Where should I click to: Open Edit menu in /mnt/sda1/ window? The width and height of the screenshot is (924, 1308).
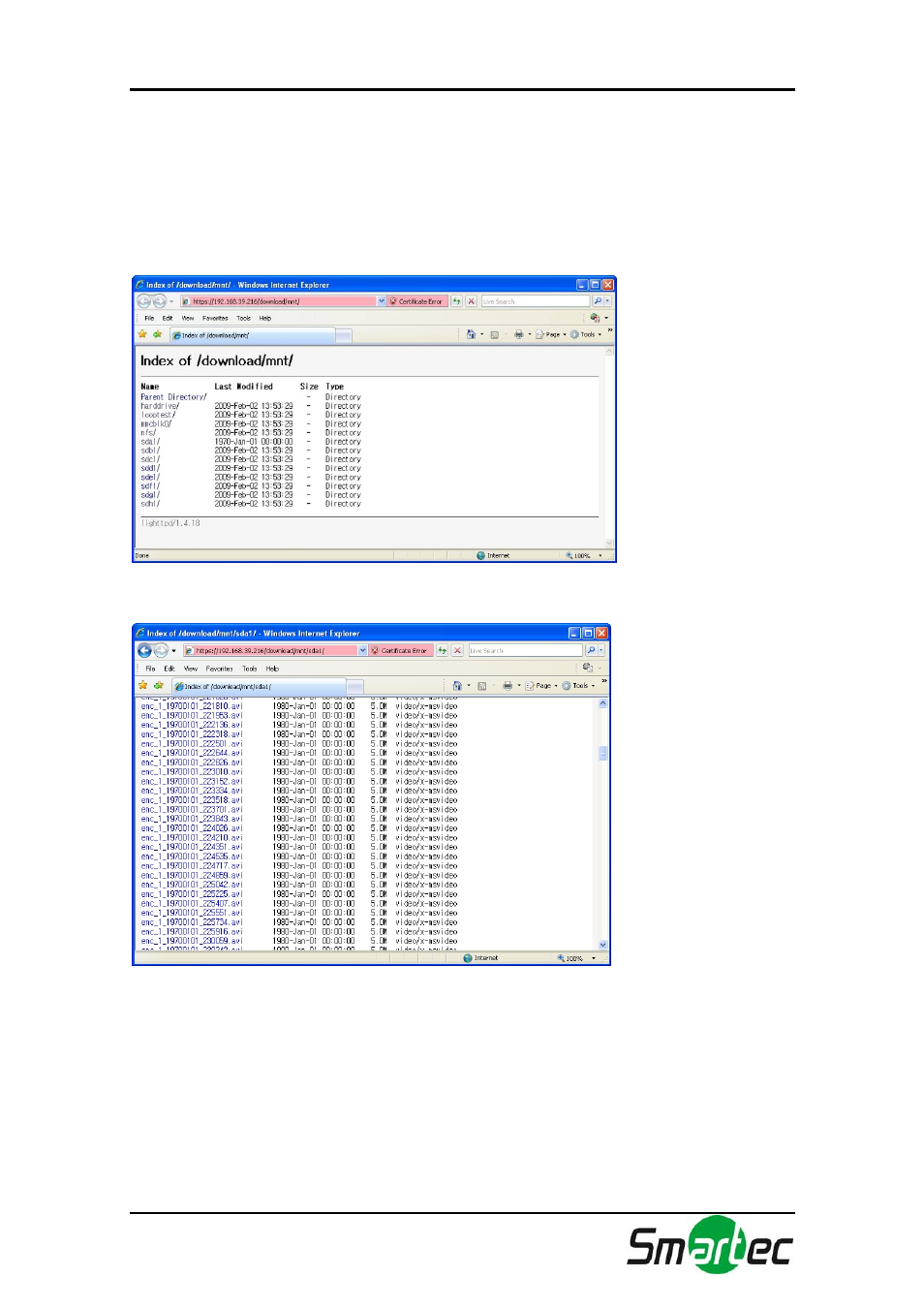pyautogui.click(x=169, y=669)
